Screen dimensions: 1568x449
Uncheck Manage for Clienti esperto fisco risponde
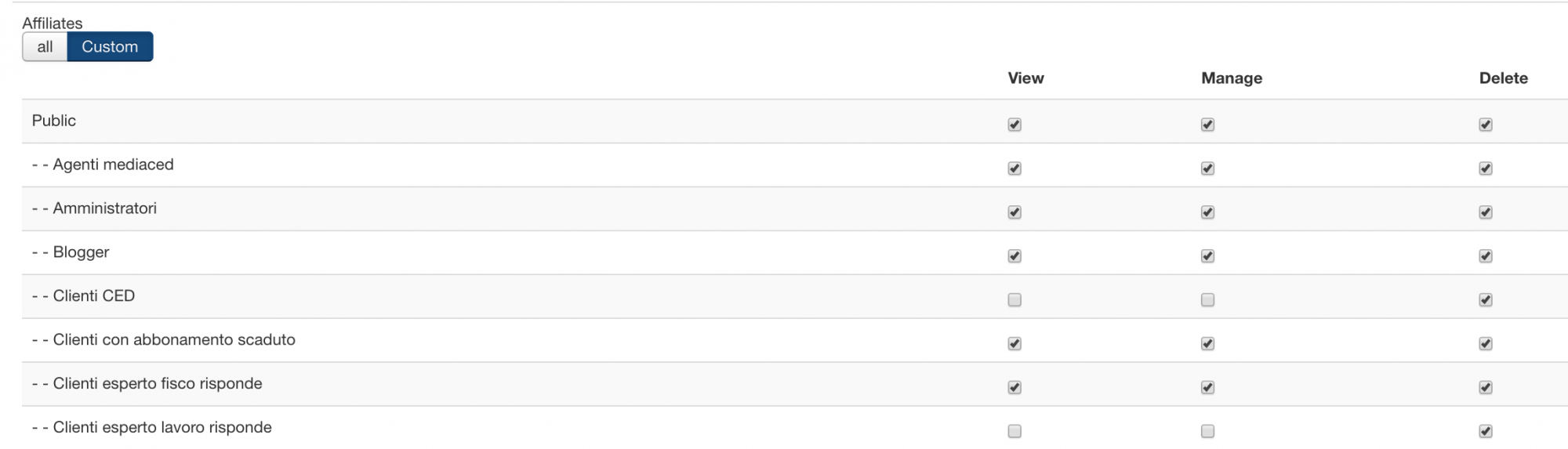click(x=1207, y=388)
